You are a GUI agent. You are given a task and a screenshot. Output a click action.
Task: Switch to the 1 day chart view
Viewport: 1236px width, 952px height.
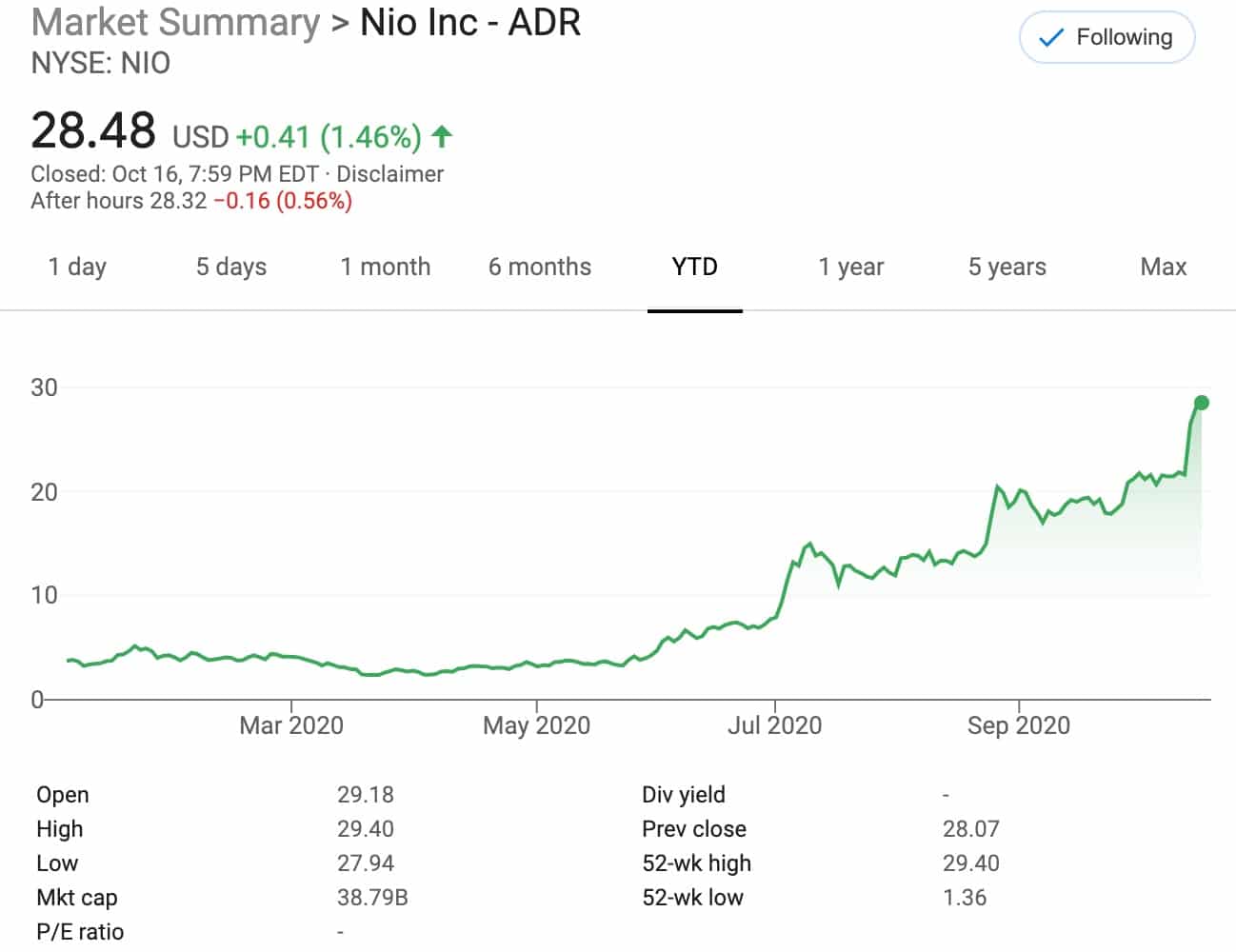[x=77, y=268]
